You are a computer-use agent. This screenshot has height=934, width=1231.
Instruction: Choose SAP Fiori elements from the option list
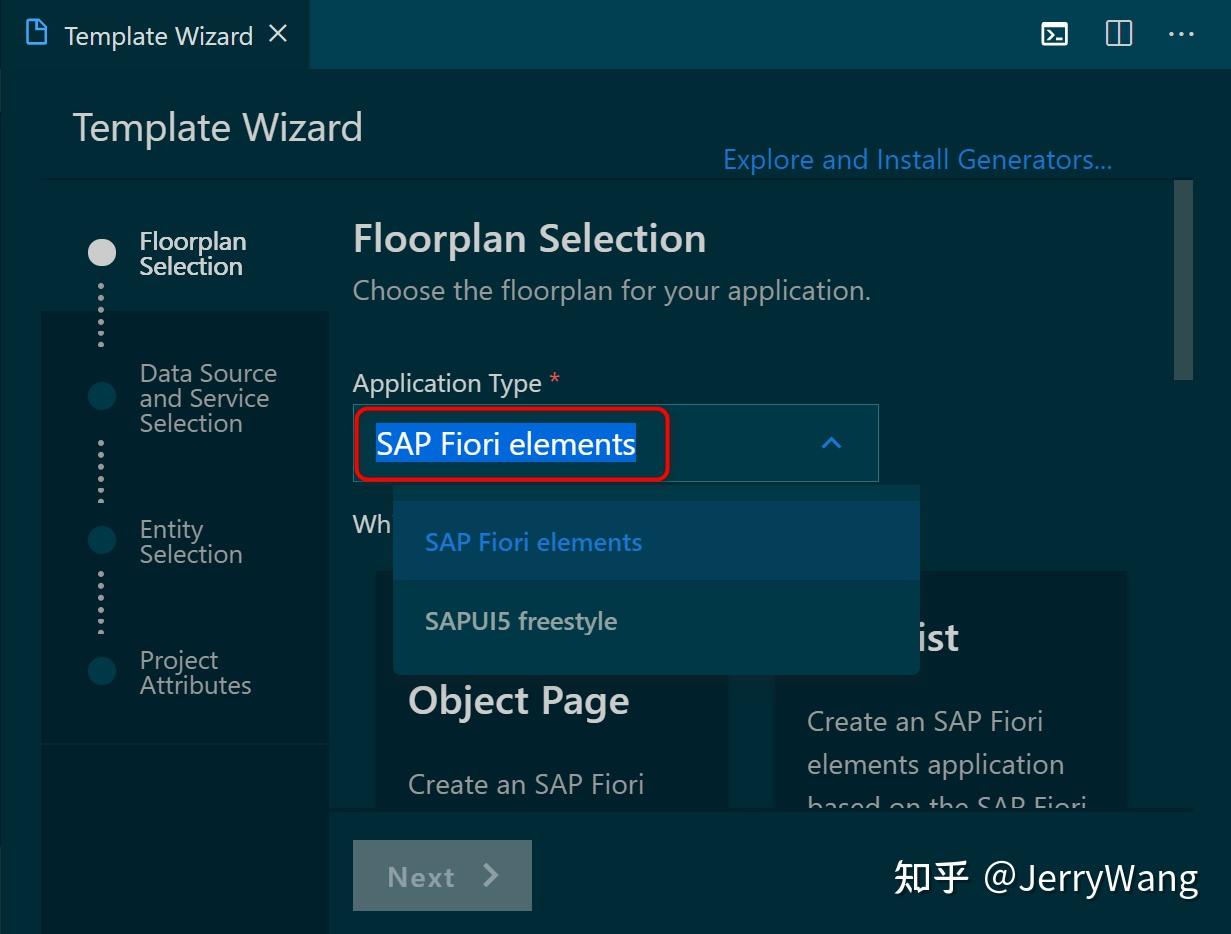[533, 541]
